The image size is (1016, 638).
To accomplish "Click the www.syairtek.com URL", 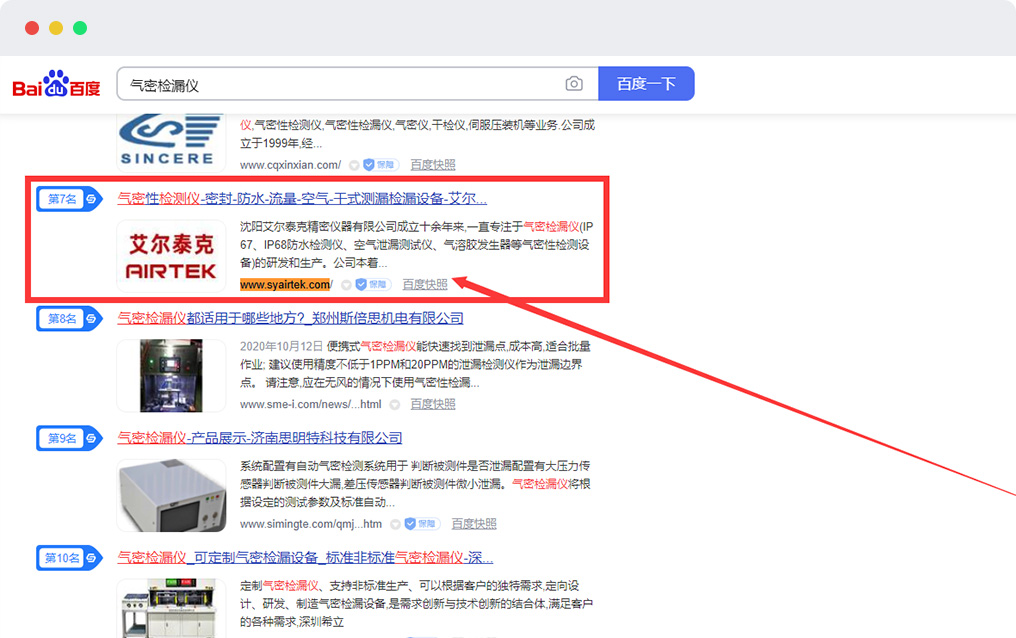I will pyautogui.click(x=286, y=284).
